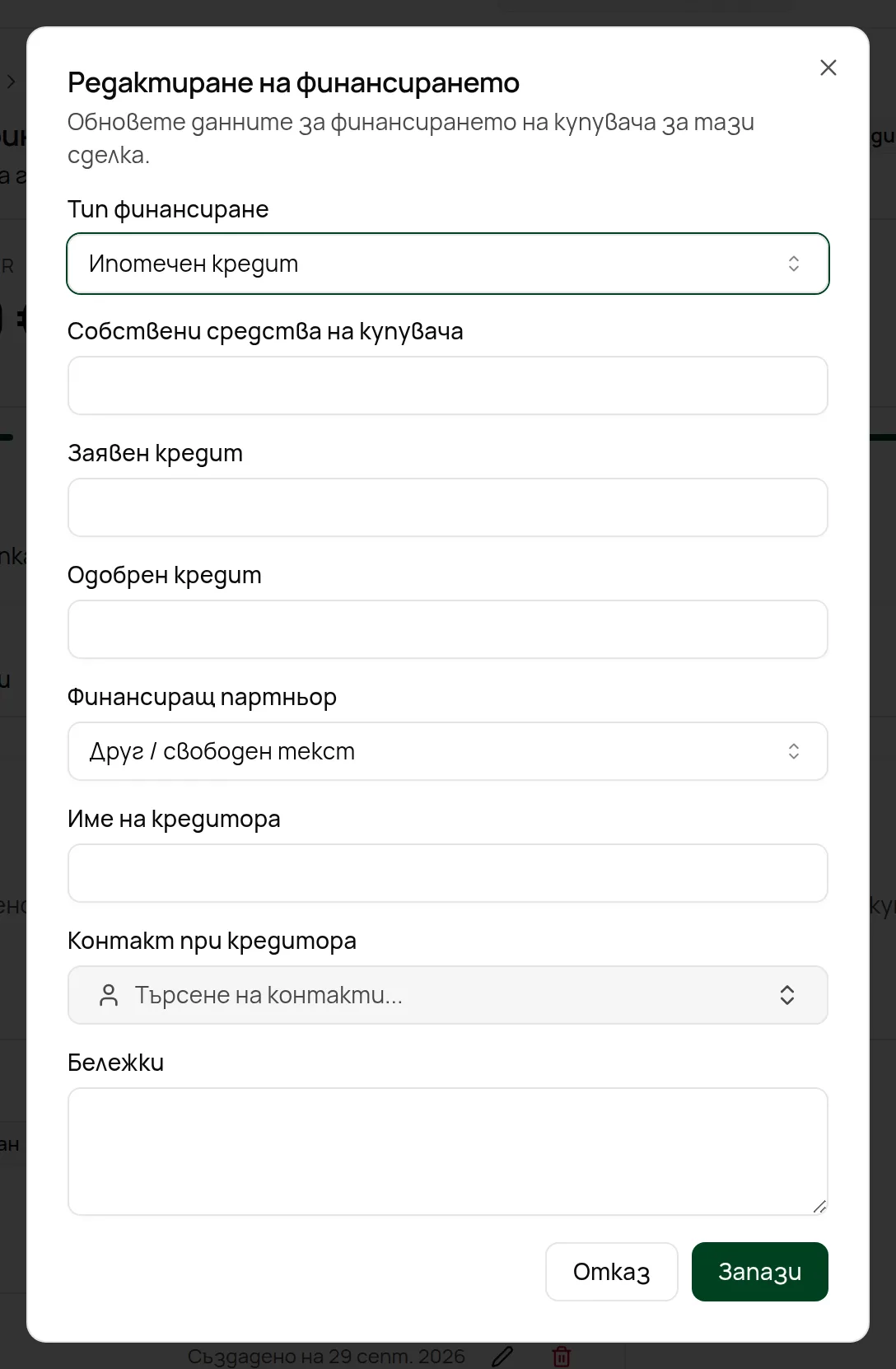Save changes with the Запази button
Viewport: 896px width, 1369px height.
[760, 1272]
